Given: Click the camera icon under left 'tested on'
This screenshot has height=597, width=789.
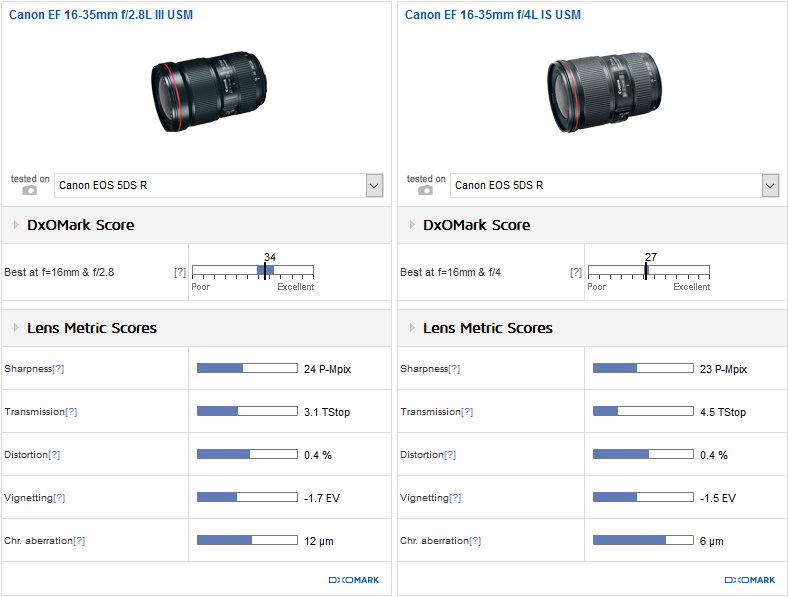Looking at the screenshot, I should coord(30,190).
